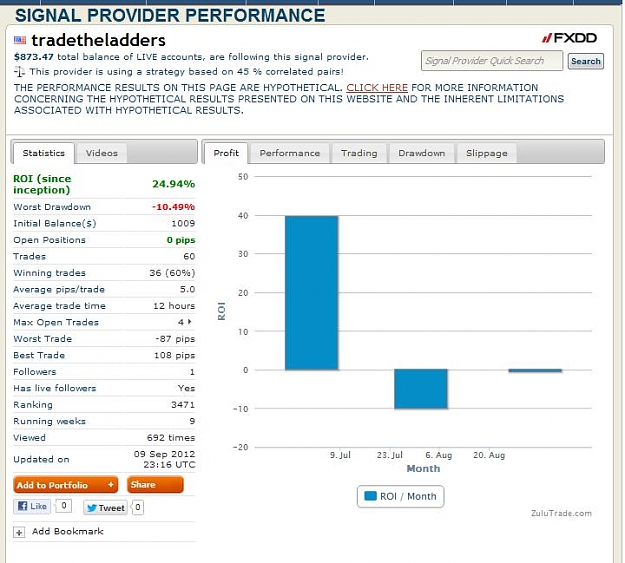Click the plus icon beside Add Bookmark

point(19,532)
